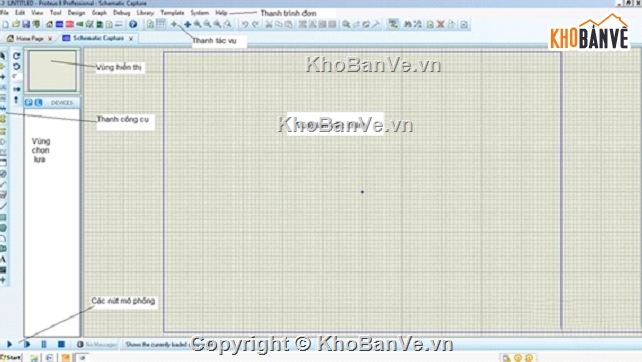The image size is (642, 362).
Task: Click the Windows Start button
Action: tap(11, 357)
